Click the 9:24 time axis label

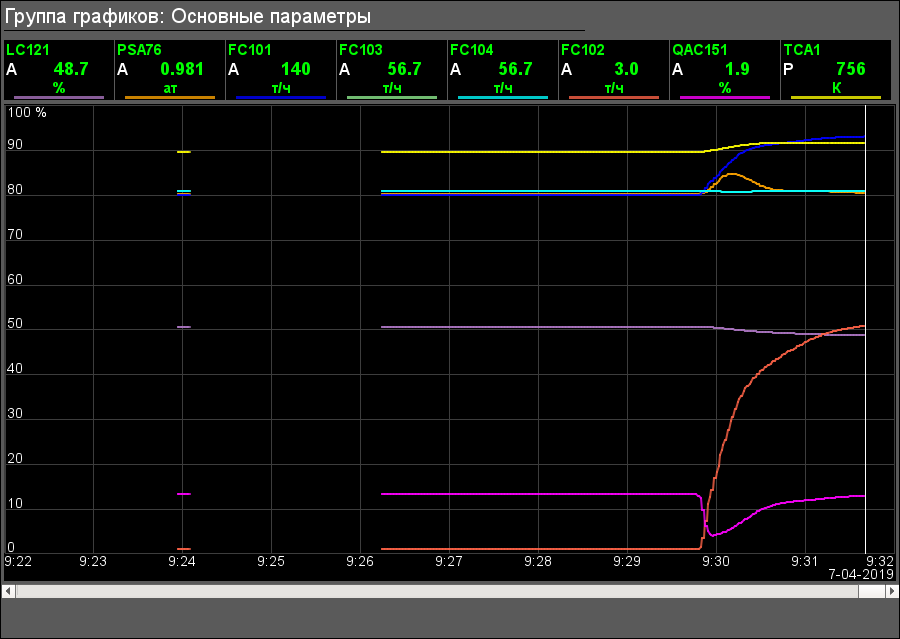[182, 561]
